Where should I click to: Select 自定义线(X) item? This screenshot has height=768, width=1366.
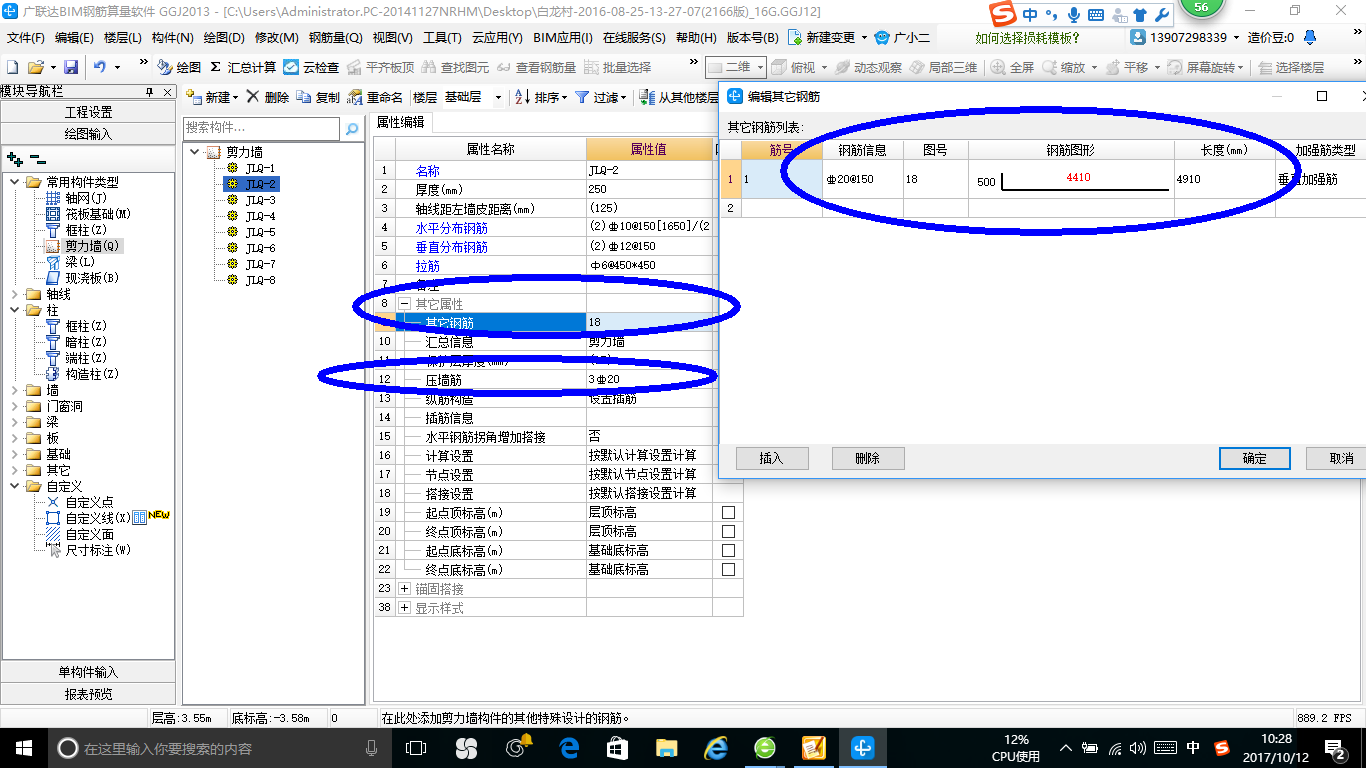[x=98, y=518]
